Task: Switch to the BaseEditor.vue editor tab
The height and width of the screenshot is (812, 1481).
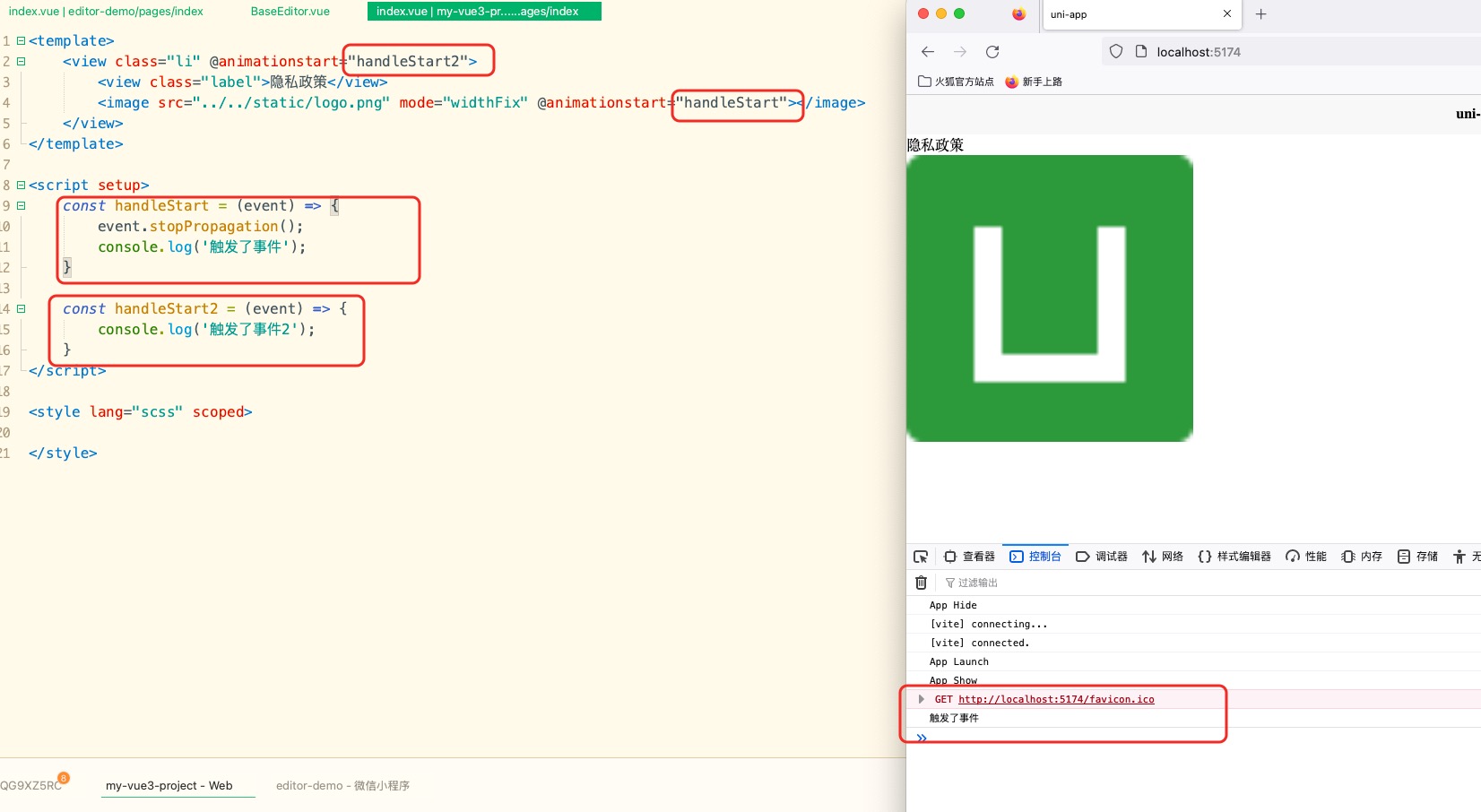Action: click(x=290, y=12)
